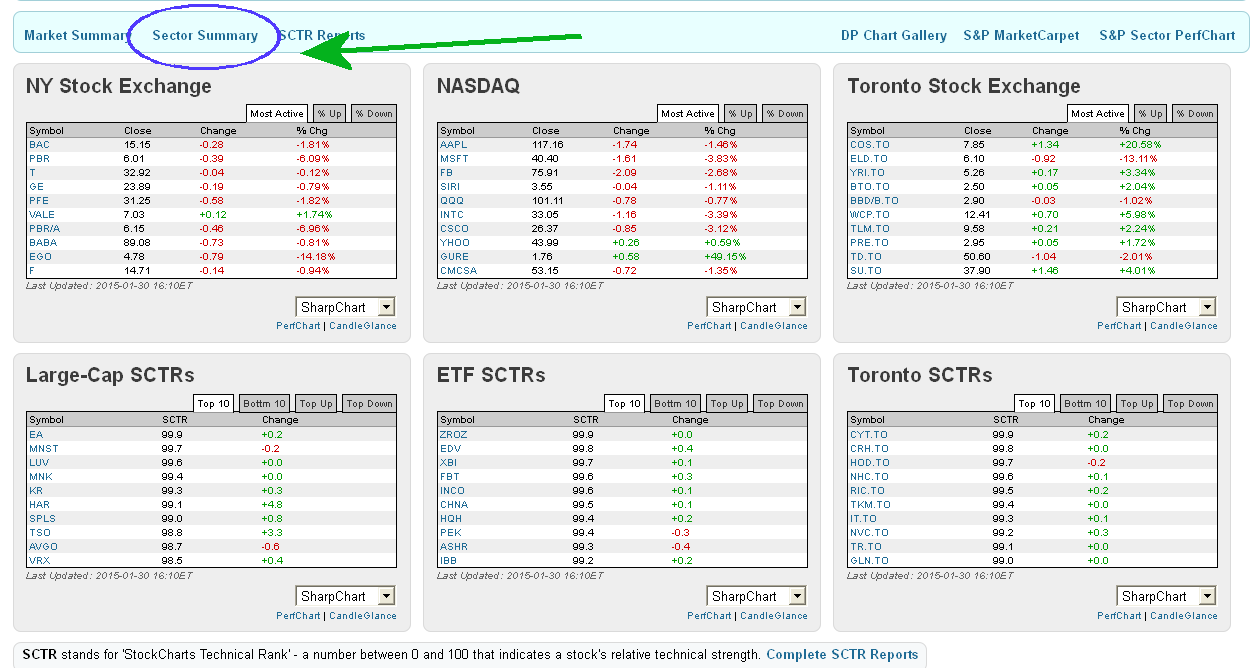The width and height of the screenshot is (1258, 668).
Task: Select Toronto SCTRs Top Up tab
Action: [x=1137, y=403]
